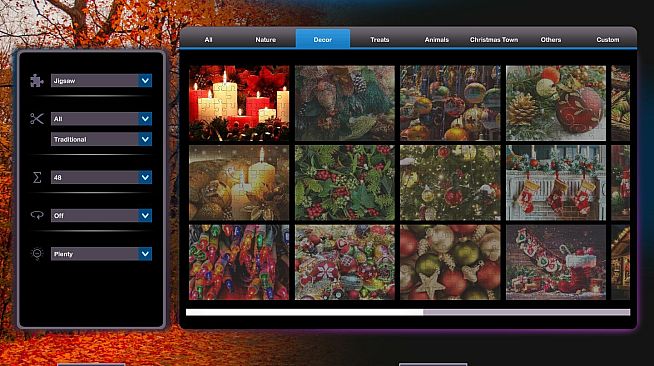Switch to the Treats tab

[x=380, y=40]
